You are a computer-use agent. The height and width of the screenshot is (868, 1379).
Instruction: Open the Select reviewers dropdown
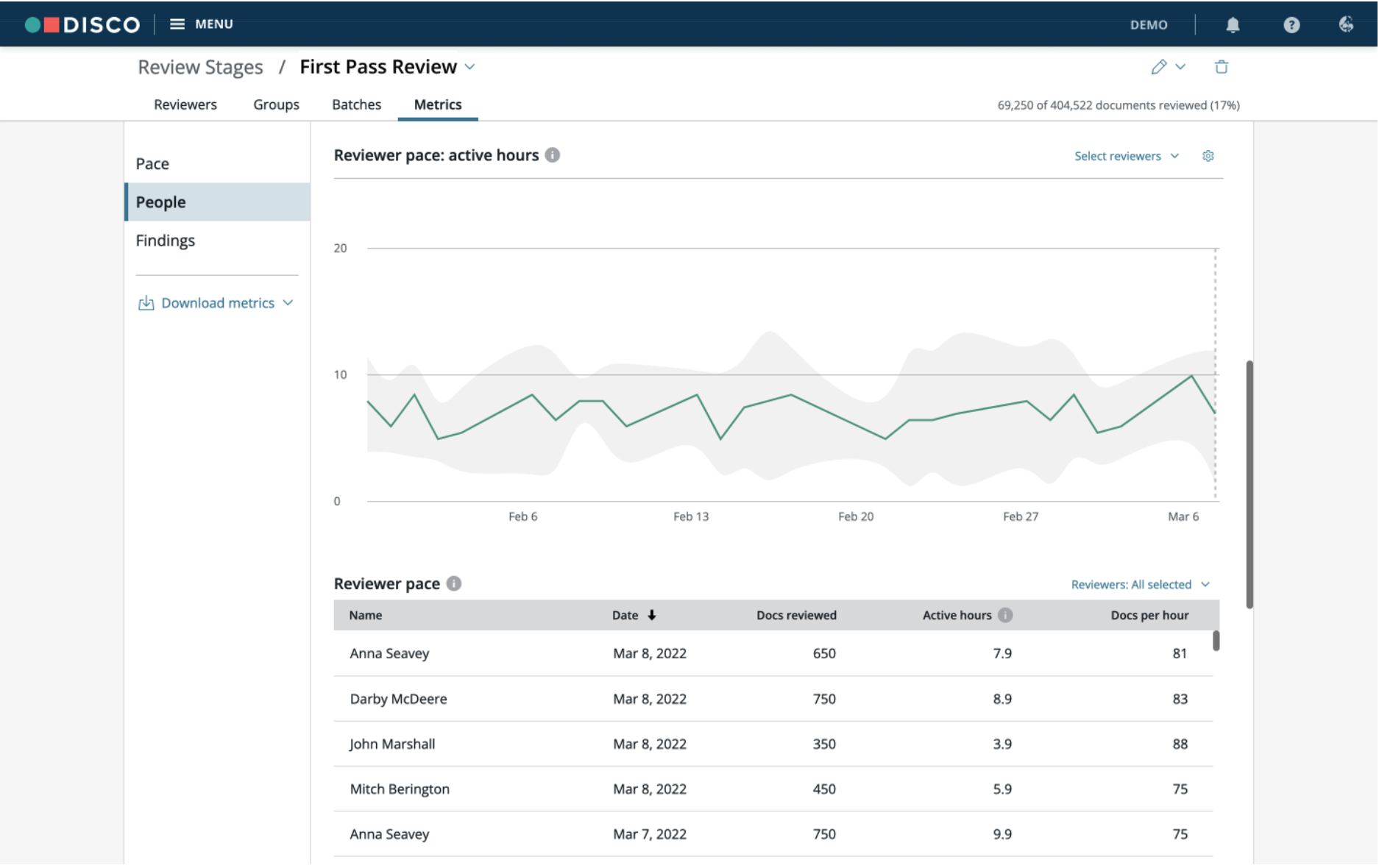click(1127, 156)
